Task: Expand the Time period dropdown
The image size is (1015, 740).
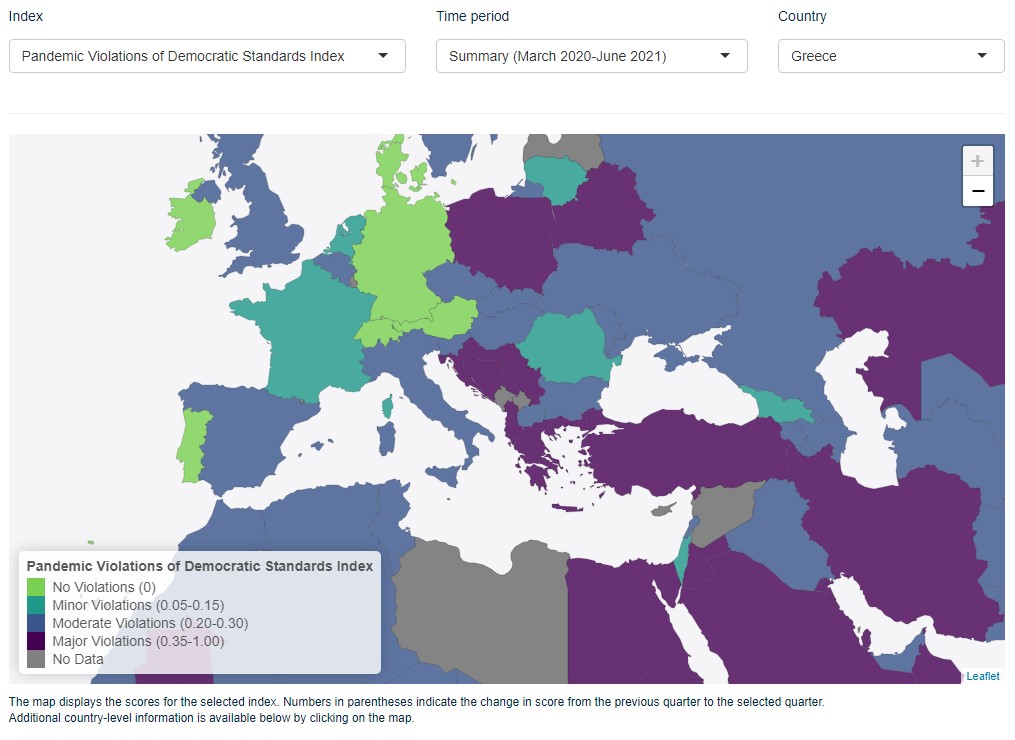Action: coord(592,56)
